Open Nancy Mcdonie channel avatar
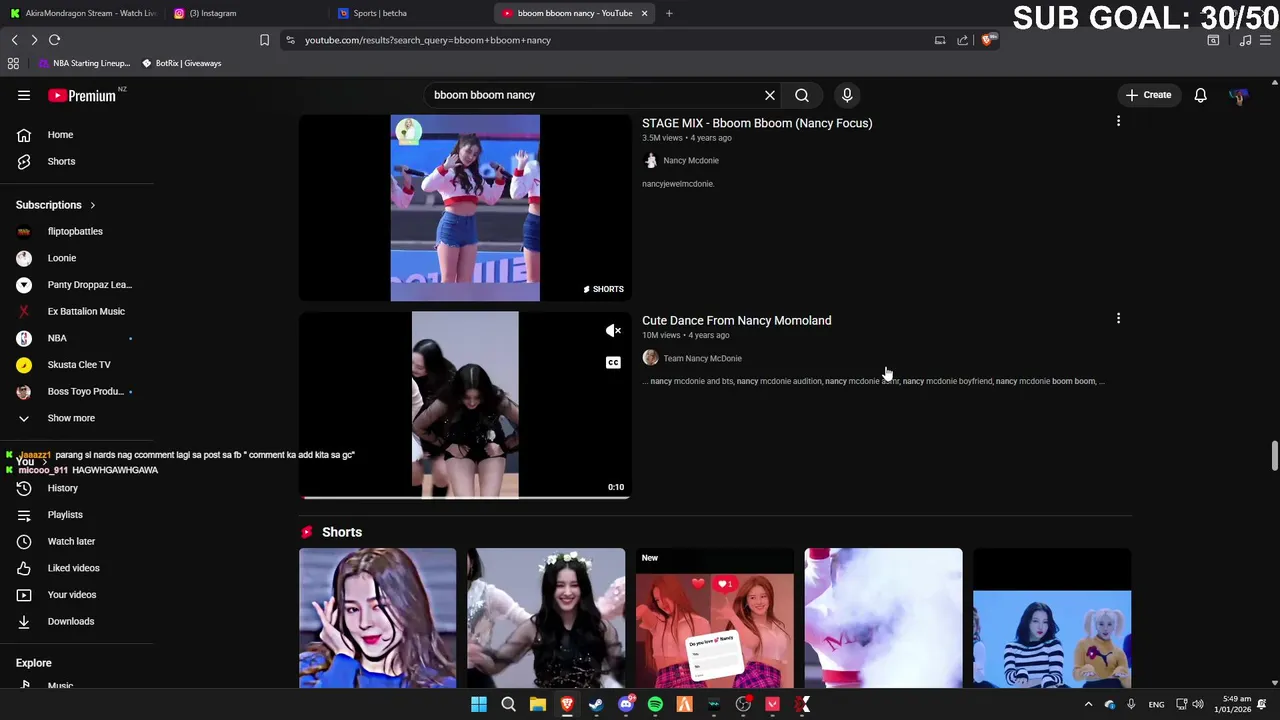1280x720 pixels. tap(650, 160)
